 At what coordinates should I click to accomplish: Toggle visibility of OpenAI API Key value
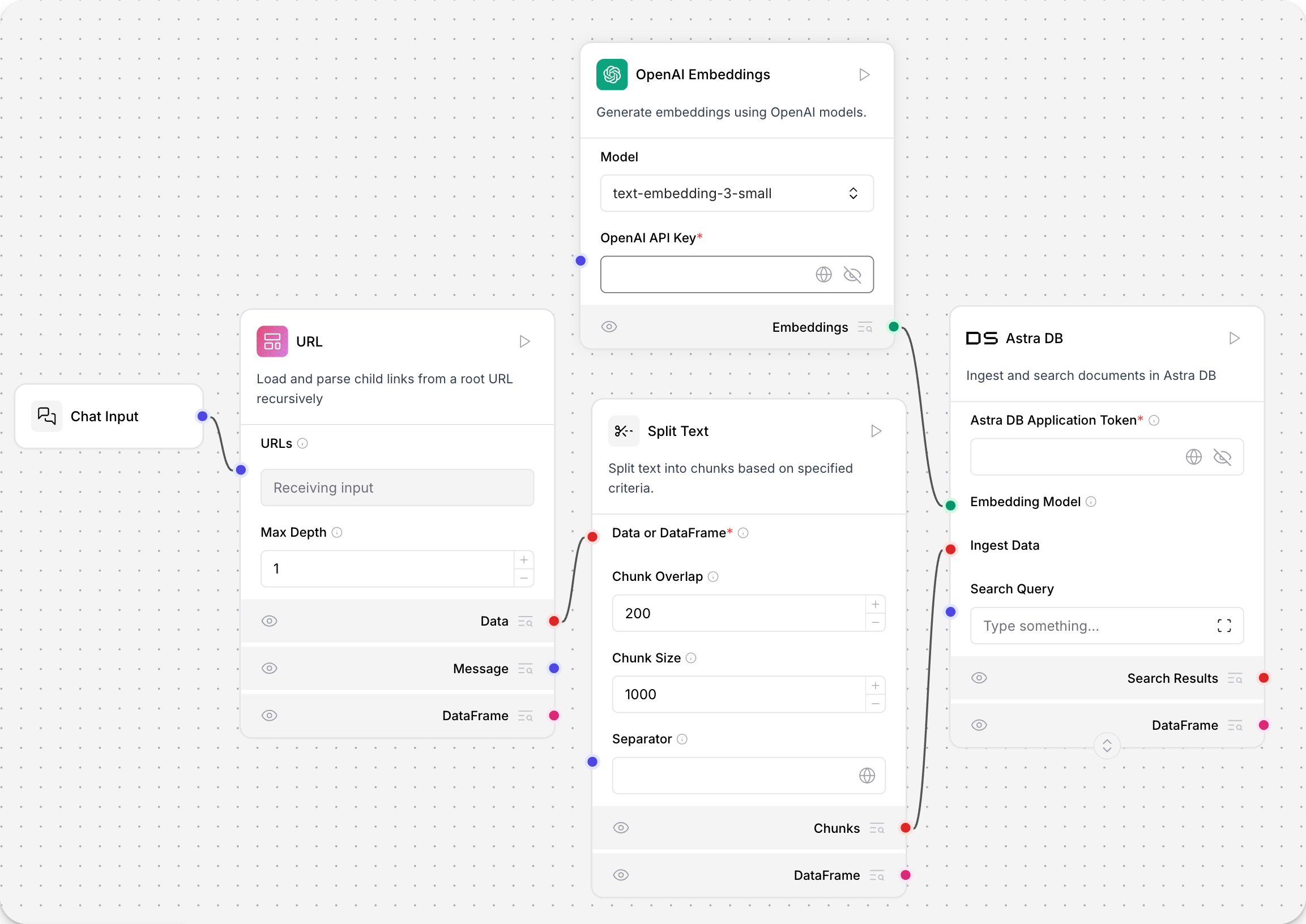point(852,275)
